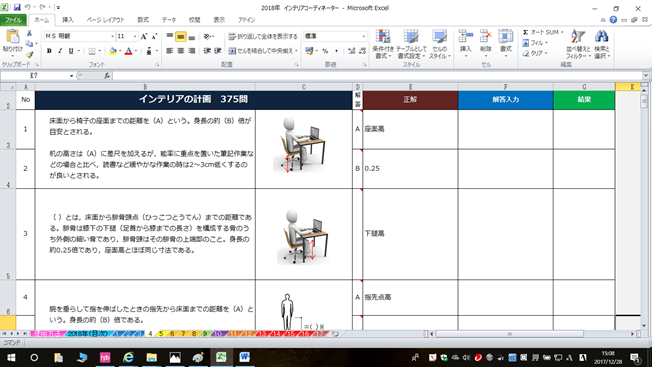Open the Conditional Formatting icon

coord(383,37)
